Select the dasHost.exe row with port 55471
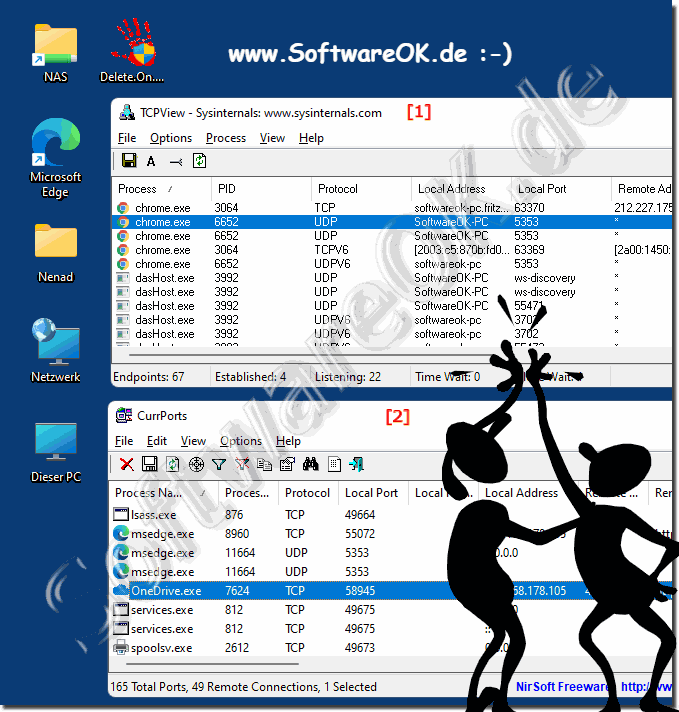The height and width of the screenshot is (712, 679). [392, 306]
